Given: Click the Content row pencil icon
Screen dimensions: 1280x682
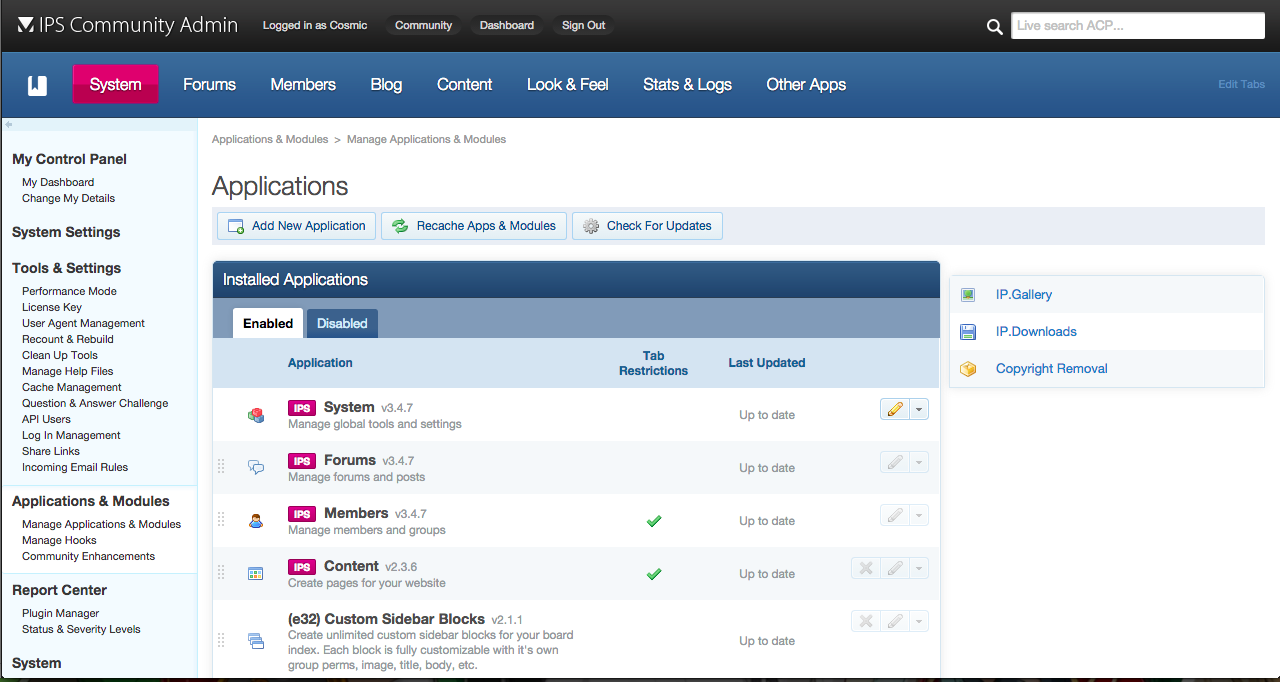Looking at the screenshot, I should pyautogui.click(x=895, y=567).
